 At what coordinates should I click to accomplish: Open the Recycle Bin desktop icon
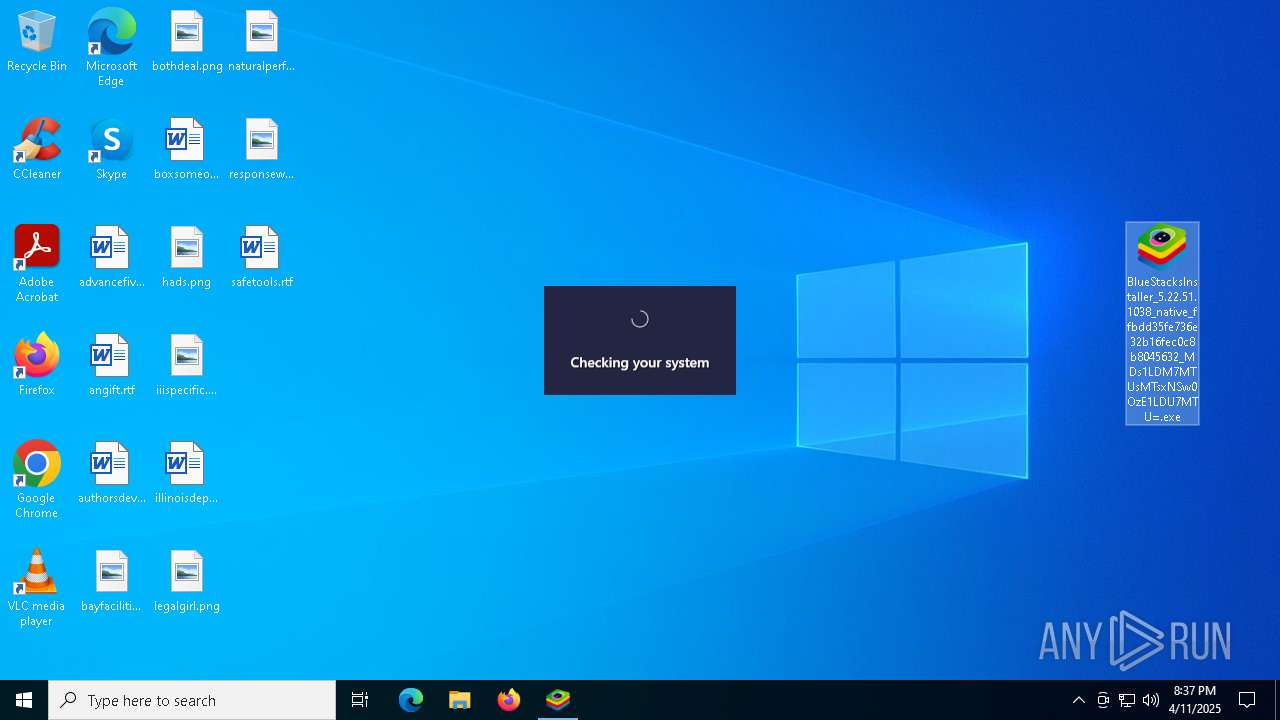click(x=37, y=42)
